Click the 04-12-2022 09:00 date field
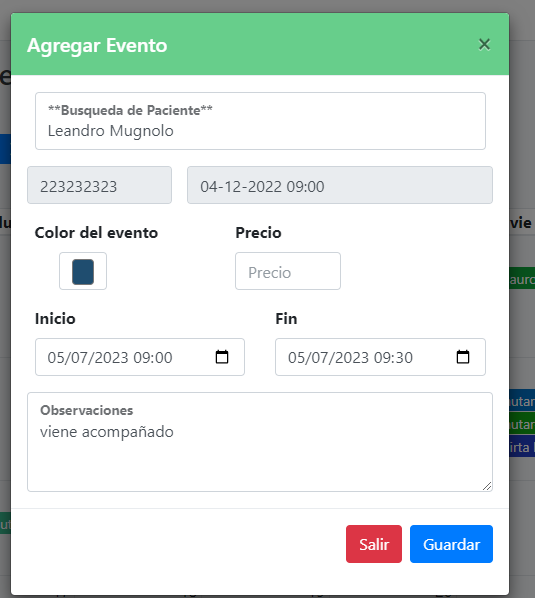The image size is (535, 598). tap(340, 185)
